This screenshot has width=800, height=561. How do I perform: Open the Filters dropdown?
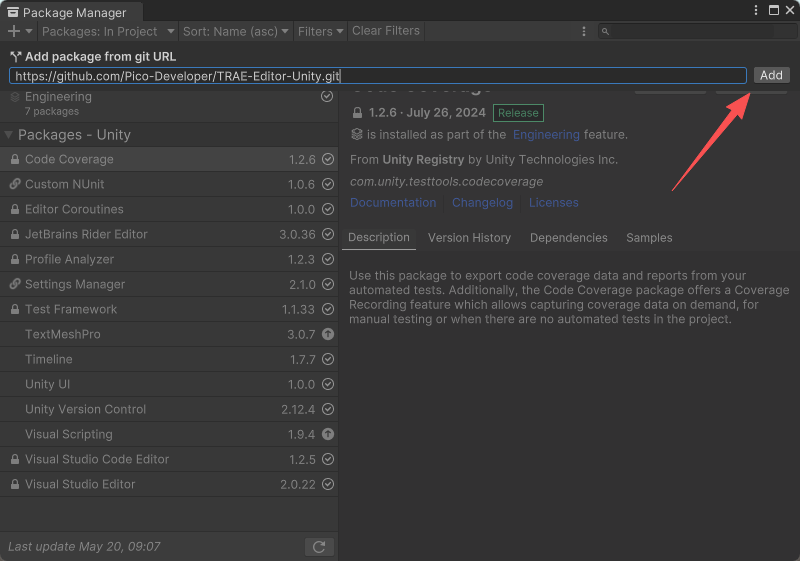pyautogui.click(x=320, y=32)
